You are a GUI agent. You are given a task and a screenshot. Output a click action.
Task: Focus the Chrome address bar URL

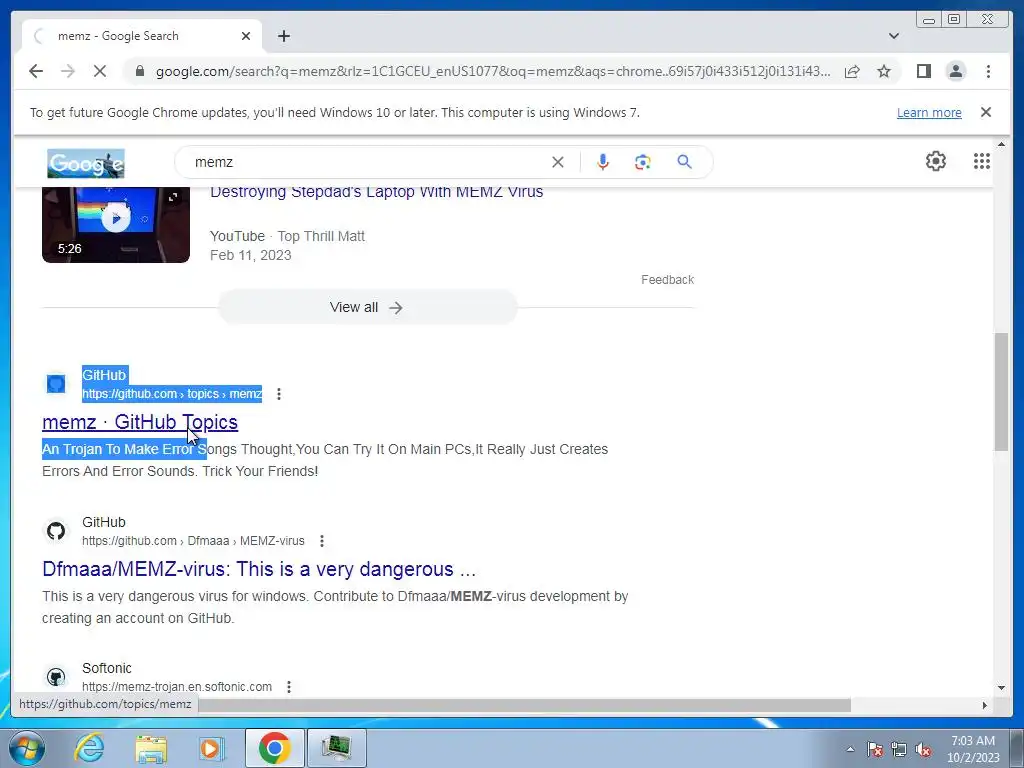(x=493, y=71)
